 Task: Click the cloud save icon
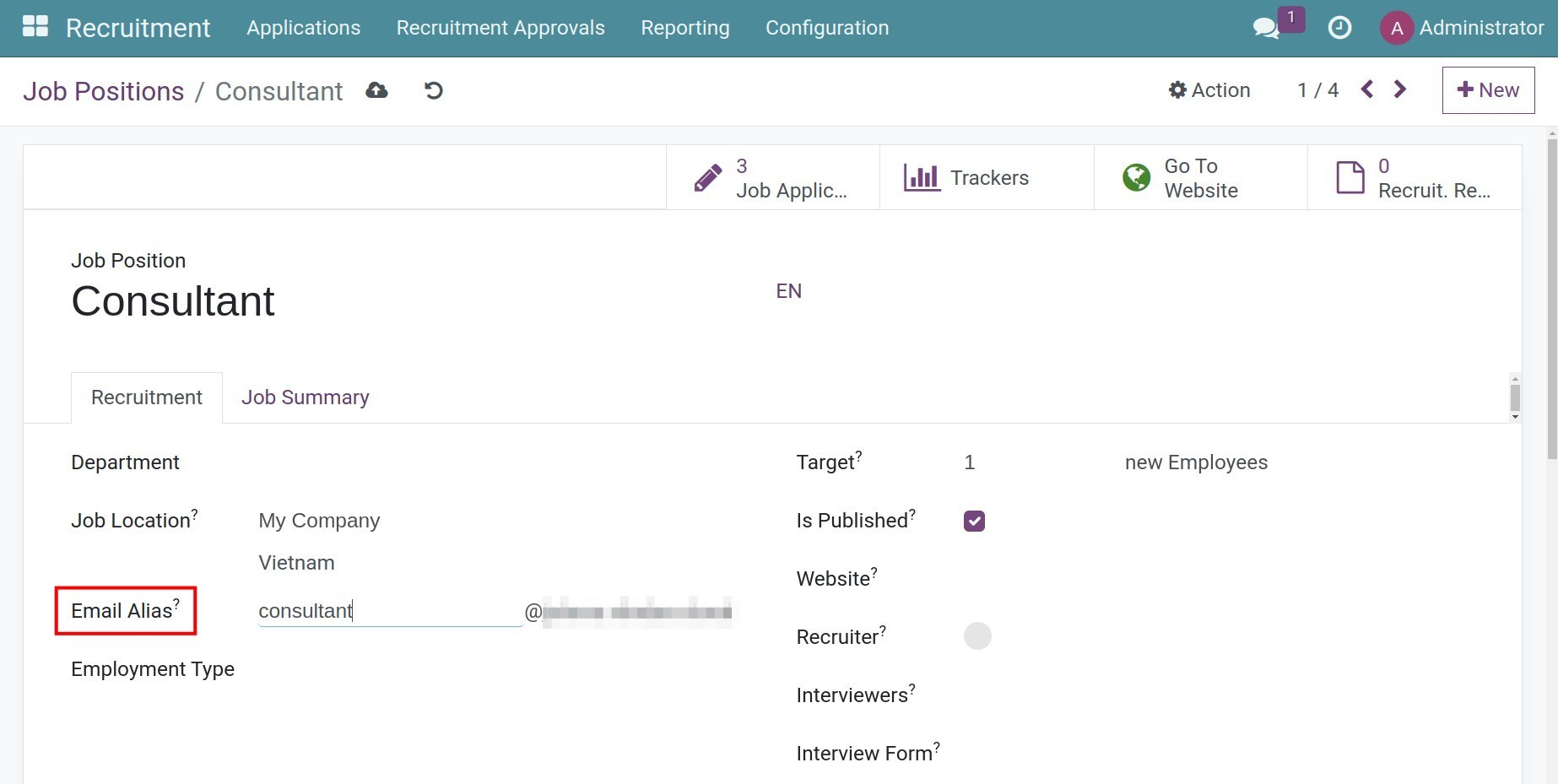(376, 90)
